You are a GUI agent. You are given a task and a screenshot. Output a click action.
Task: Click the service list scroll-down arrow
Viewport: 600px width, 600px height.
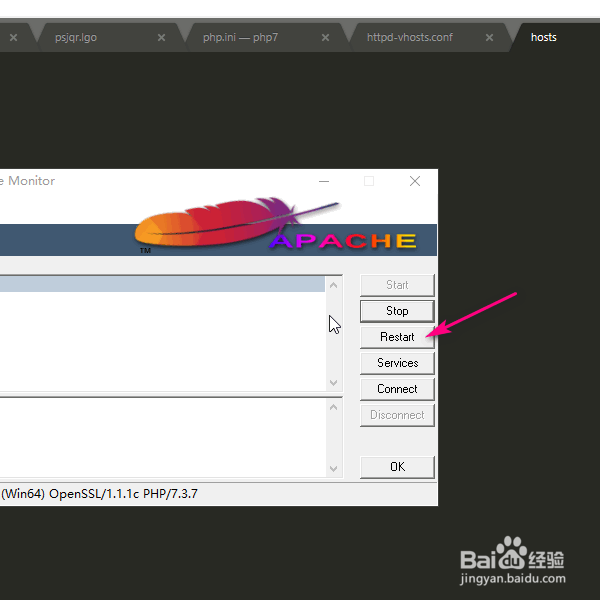tap(333, 383)
